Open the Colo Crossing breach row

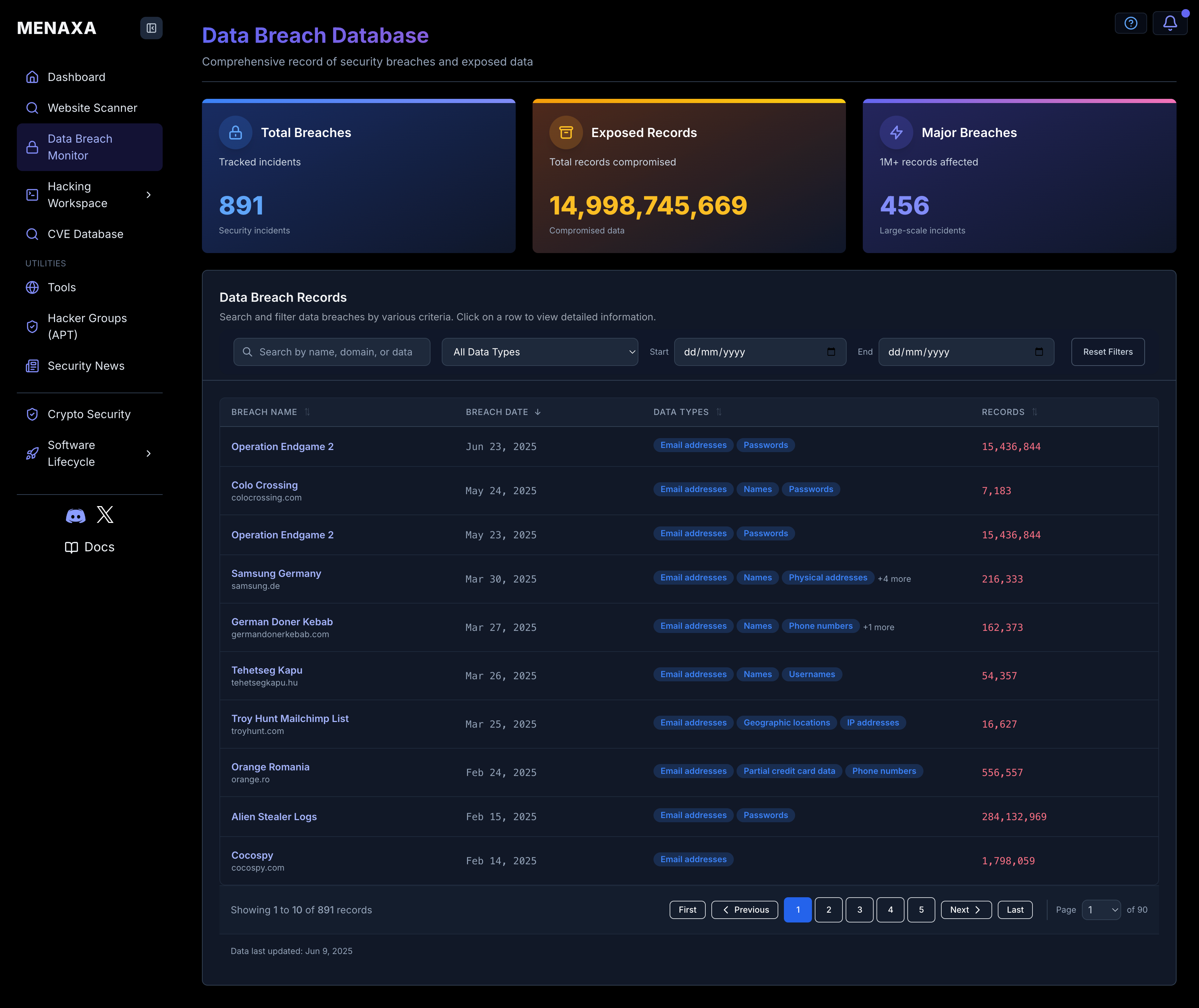(x=689, y=491)
